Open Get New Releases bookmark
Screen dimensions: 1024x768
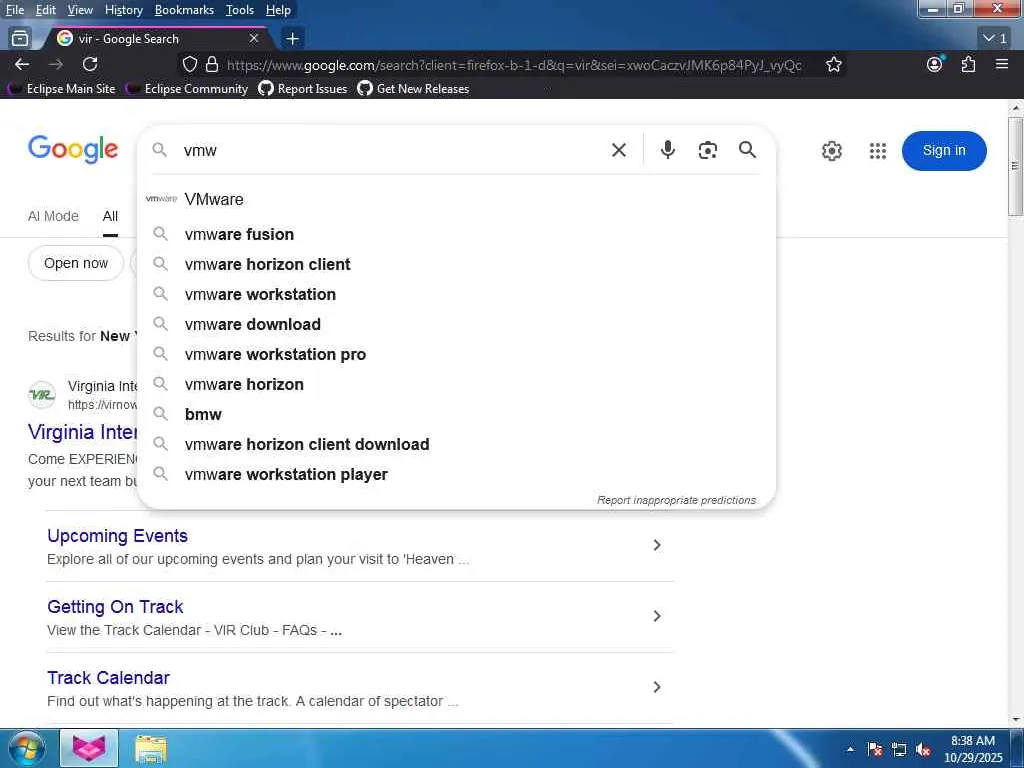[x=413, y=89]
